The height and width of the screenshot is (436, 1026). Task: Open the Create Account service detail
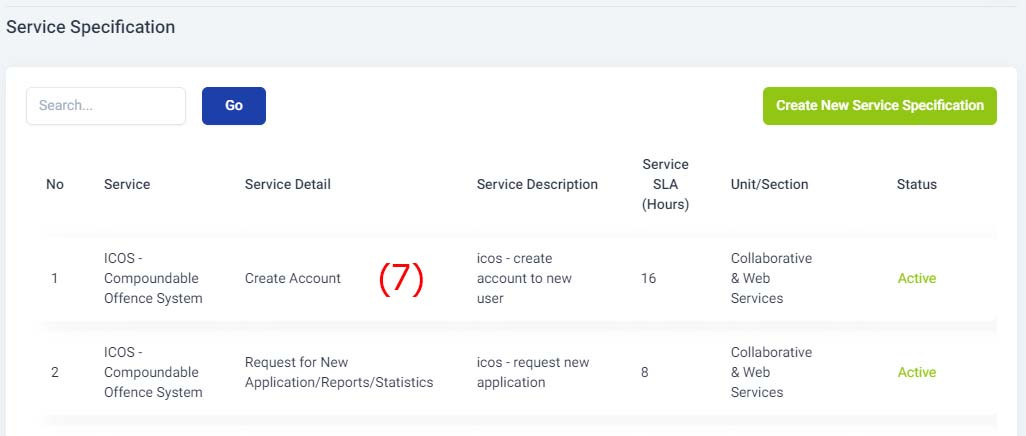[292, 278]
